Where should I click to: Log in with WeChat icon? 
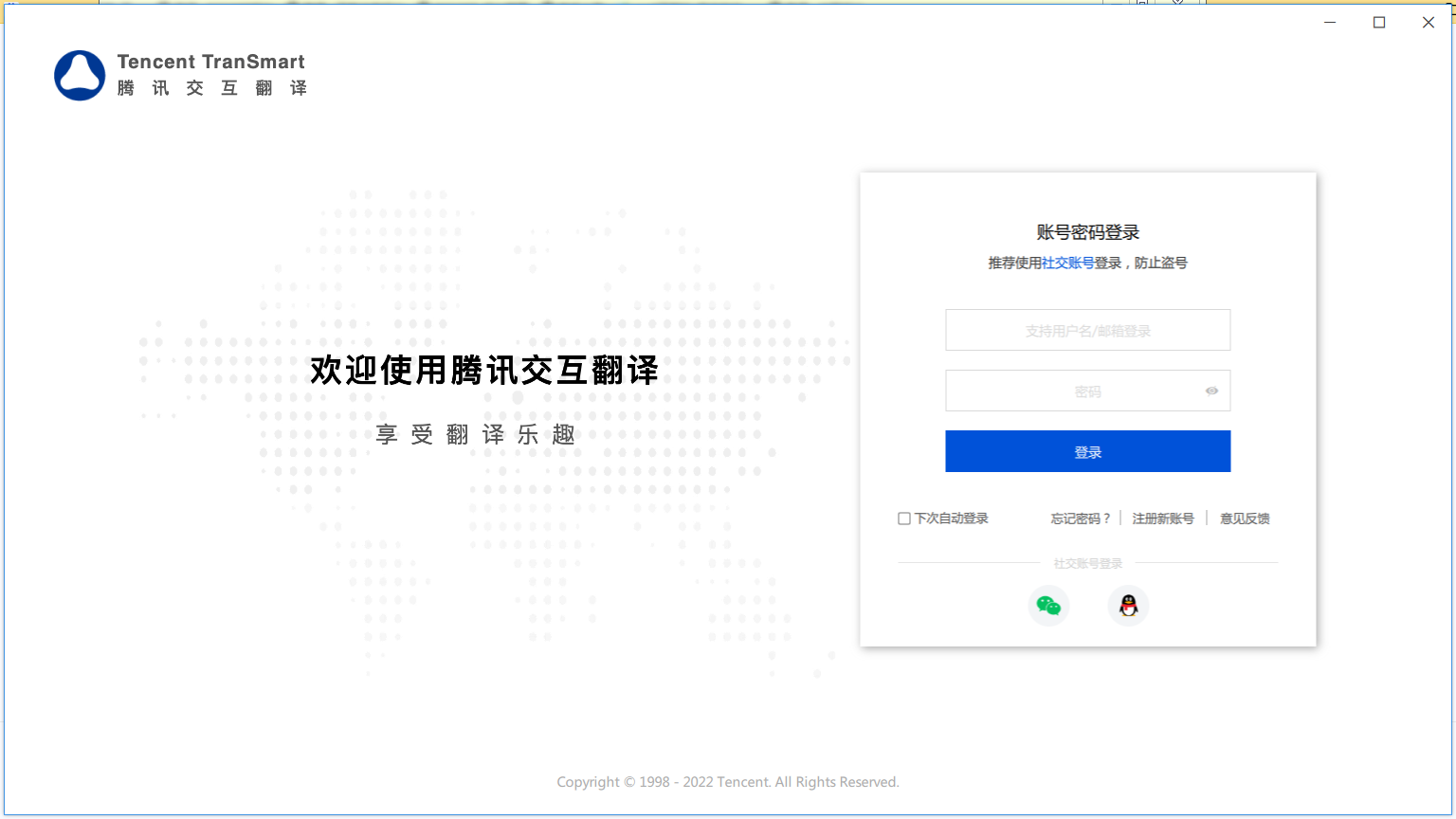coord(1048,606)
